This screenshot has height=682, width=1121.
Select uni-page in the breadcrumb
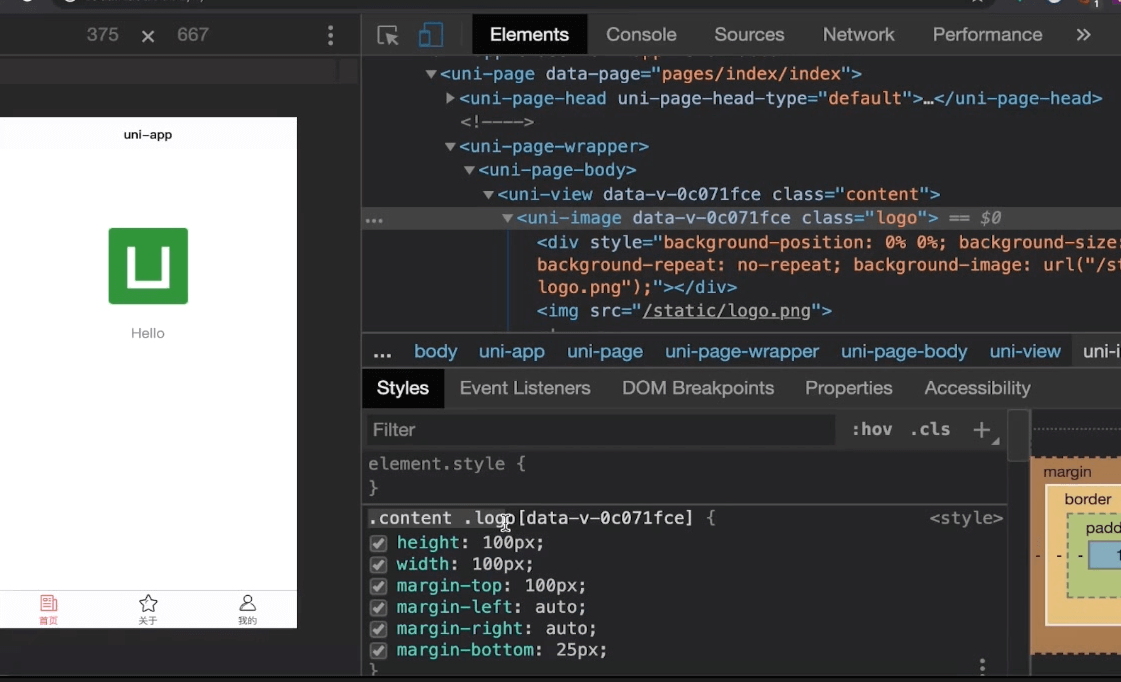tap(605, 352)
